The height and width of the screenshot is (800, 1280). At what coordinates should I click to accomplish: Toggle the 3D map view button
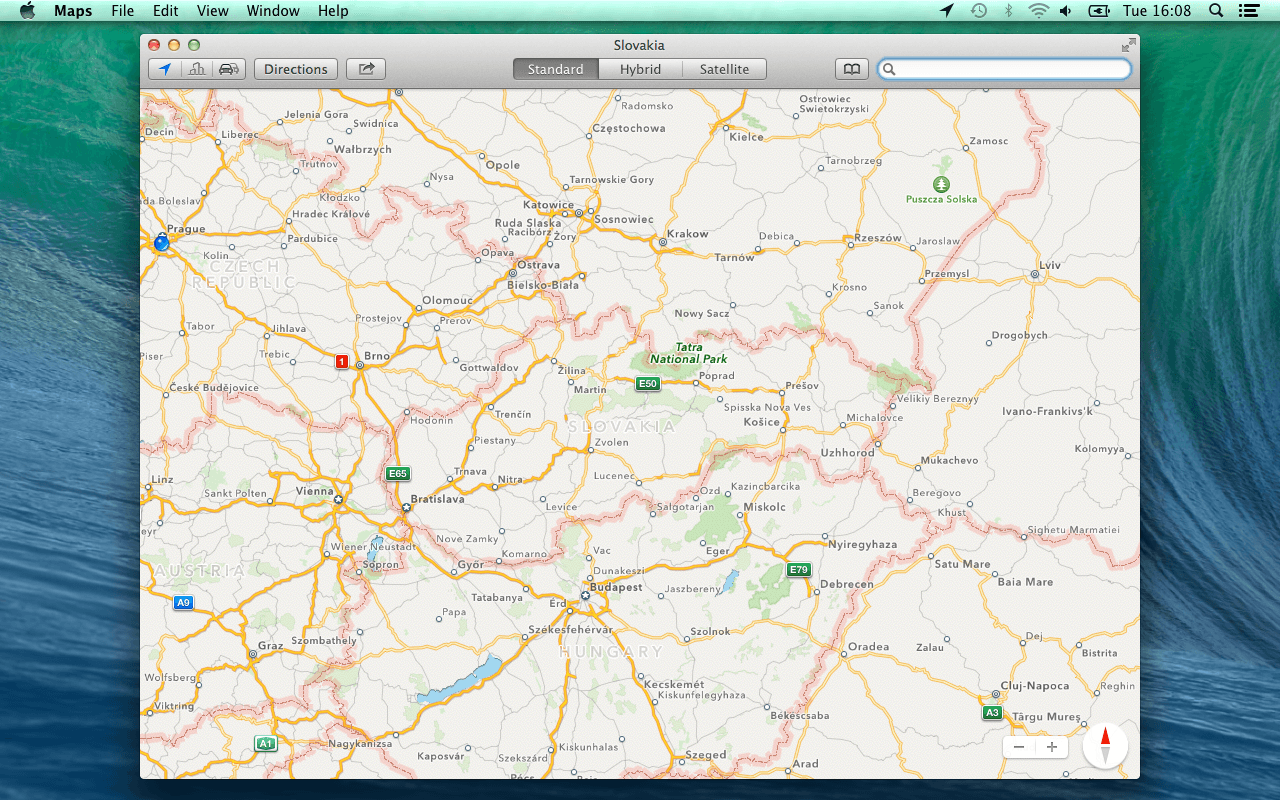click(x=197, y=69)
